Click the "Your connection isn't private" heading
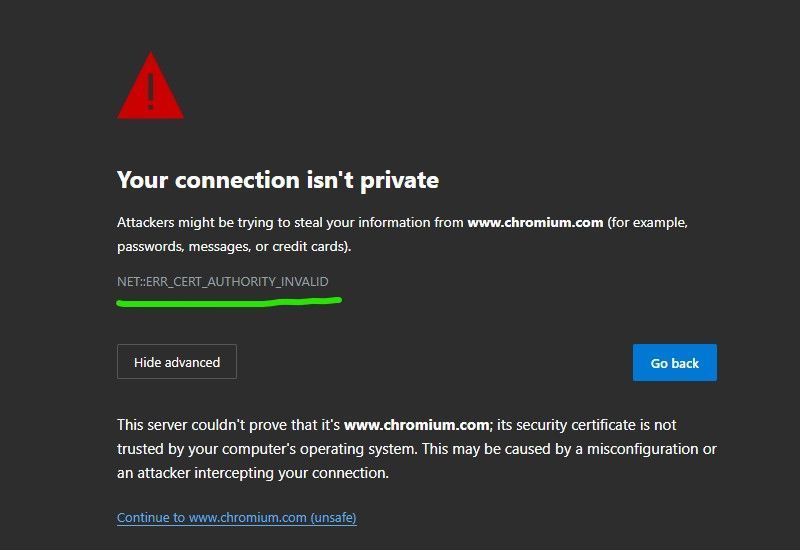The image size is (800, 550). click(277, 180)
